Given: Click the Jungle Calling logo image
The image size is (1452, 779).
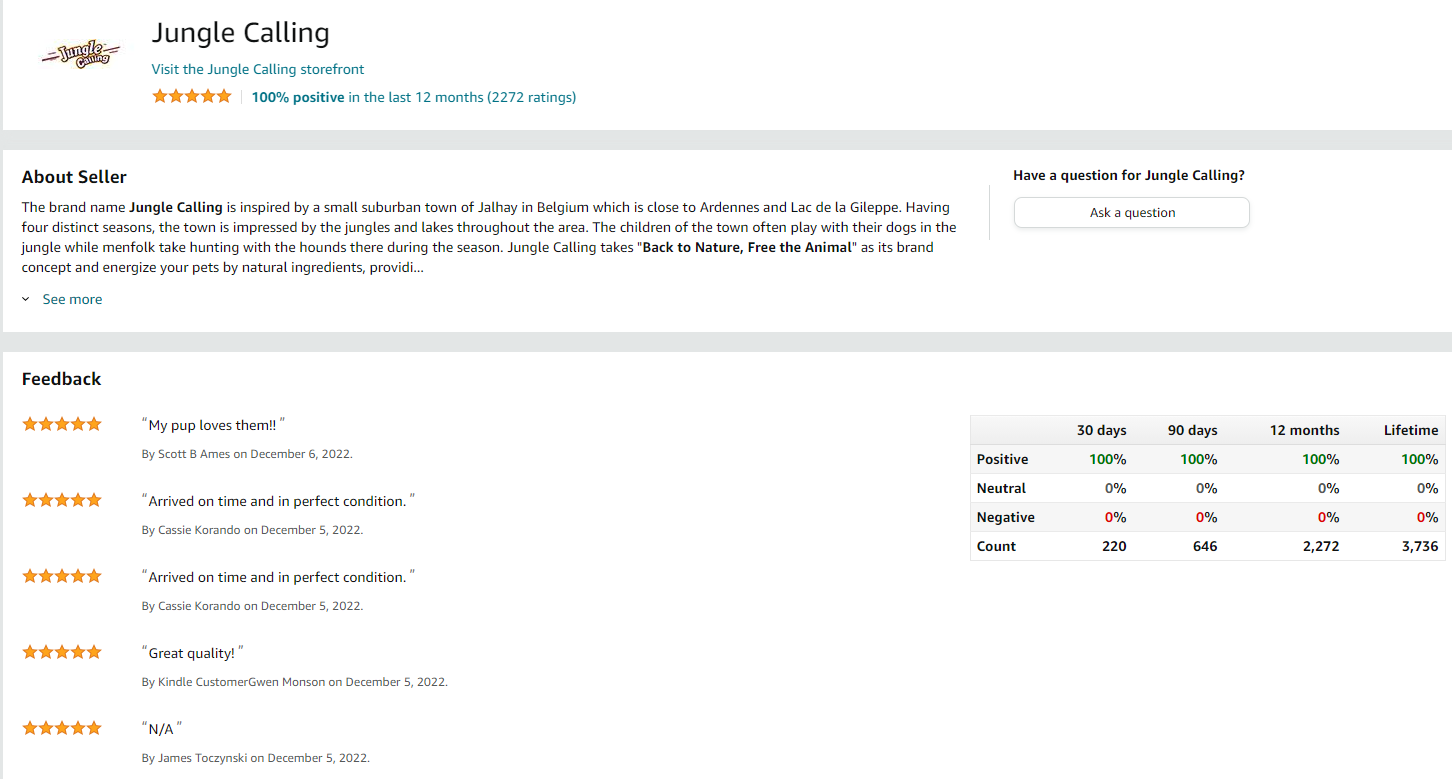Looking at the screenshot, I should pyautogui.click(x=81, y=54).
